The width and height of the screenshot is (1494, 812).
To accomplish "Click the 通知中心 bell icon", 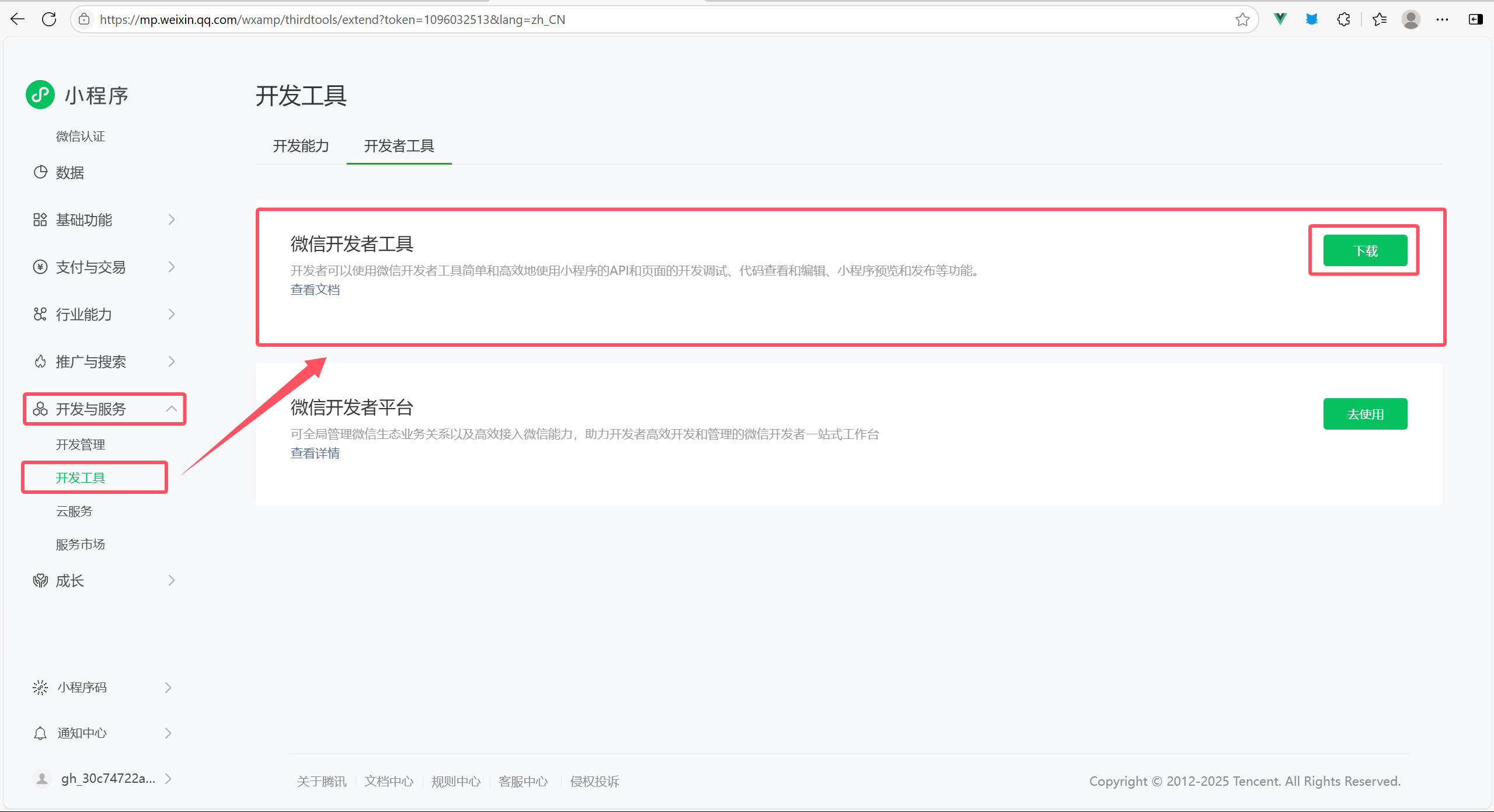I will coord(40,733).
